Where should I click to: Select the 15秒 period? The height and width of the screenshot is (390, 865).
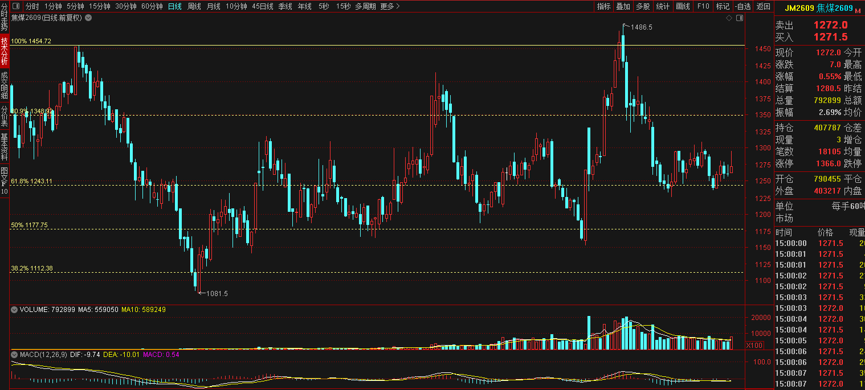[343, 7]
